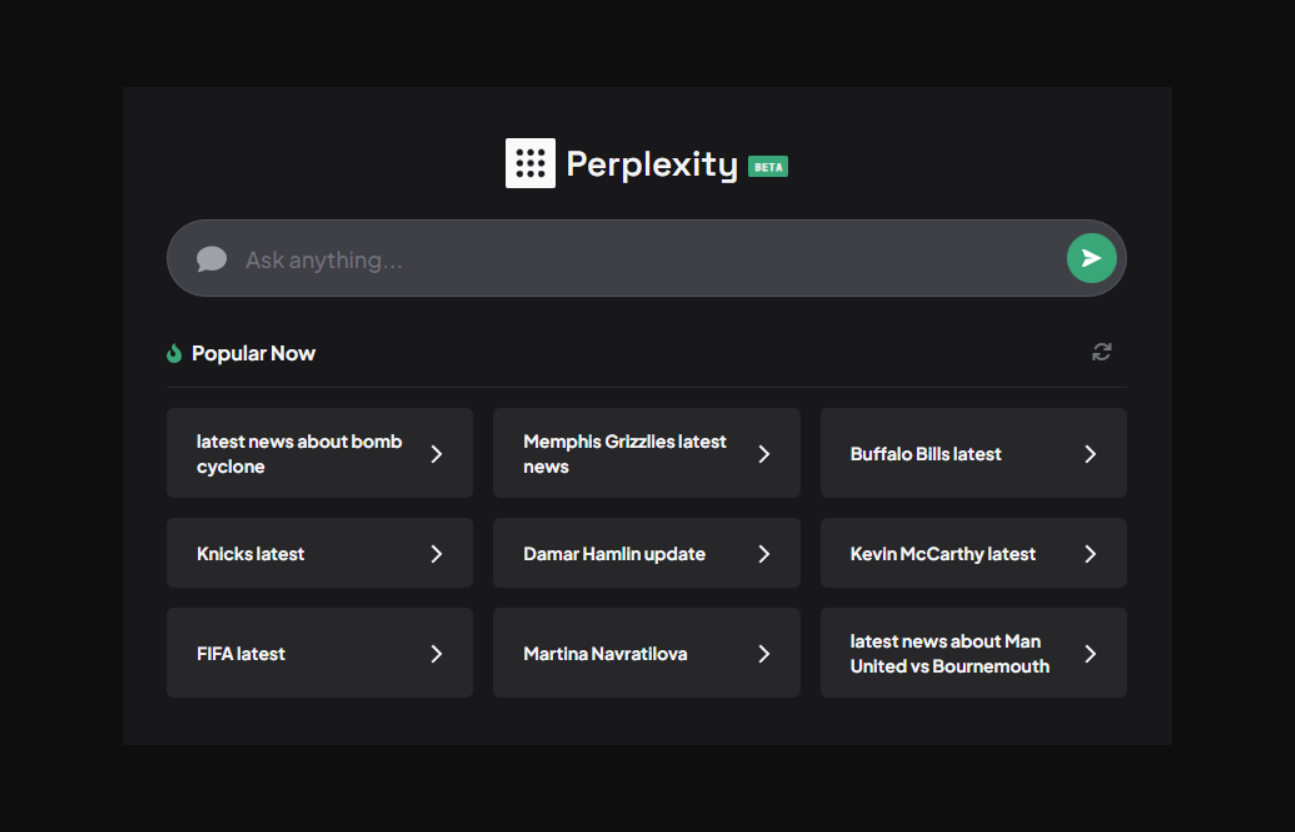Click the arrow next to FIFA latest
The height and width of the screenshot is (832, 1295).
pos(436,654)
